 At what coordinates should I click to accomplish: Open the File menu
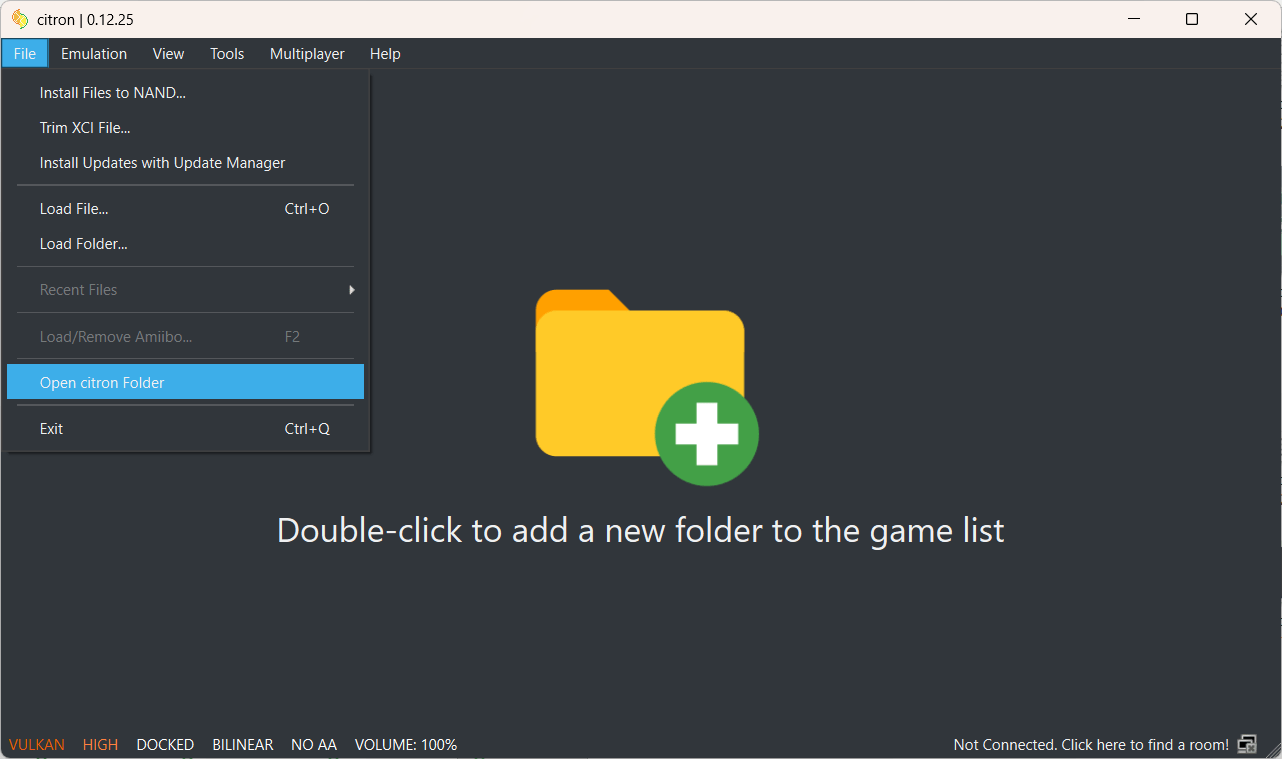click(x=25, y=54)
